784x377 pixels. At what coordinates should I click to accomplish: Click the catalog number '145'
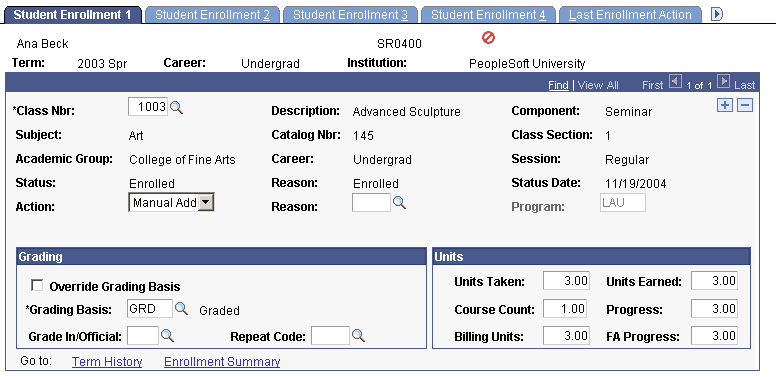point(364,136)
